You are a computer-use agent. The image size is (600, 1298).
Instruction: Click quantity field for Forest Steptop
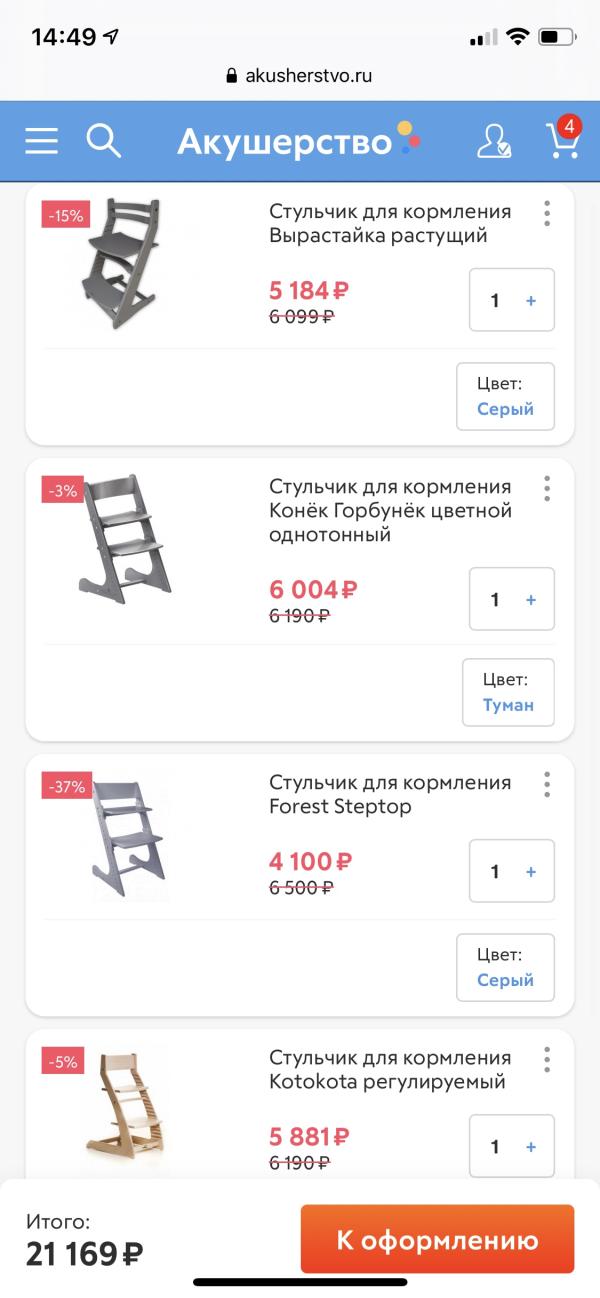(x=495, y=871)
